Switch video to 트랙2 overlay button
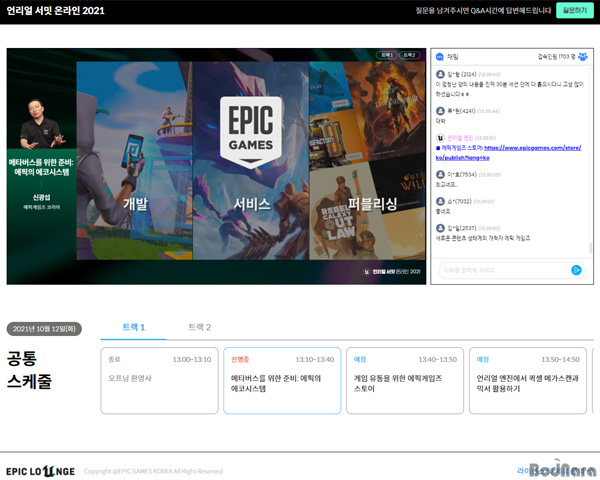Image resolution: width=600 pixels, height=480 pixels. [409, 55]
